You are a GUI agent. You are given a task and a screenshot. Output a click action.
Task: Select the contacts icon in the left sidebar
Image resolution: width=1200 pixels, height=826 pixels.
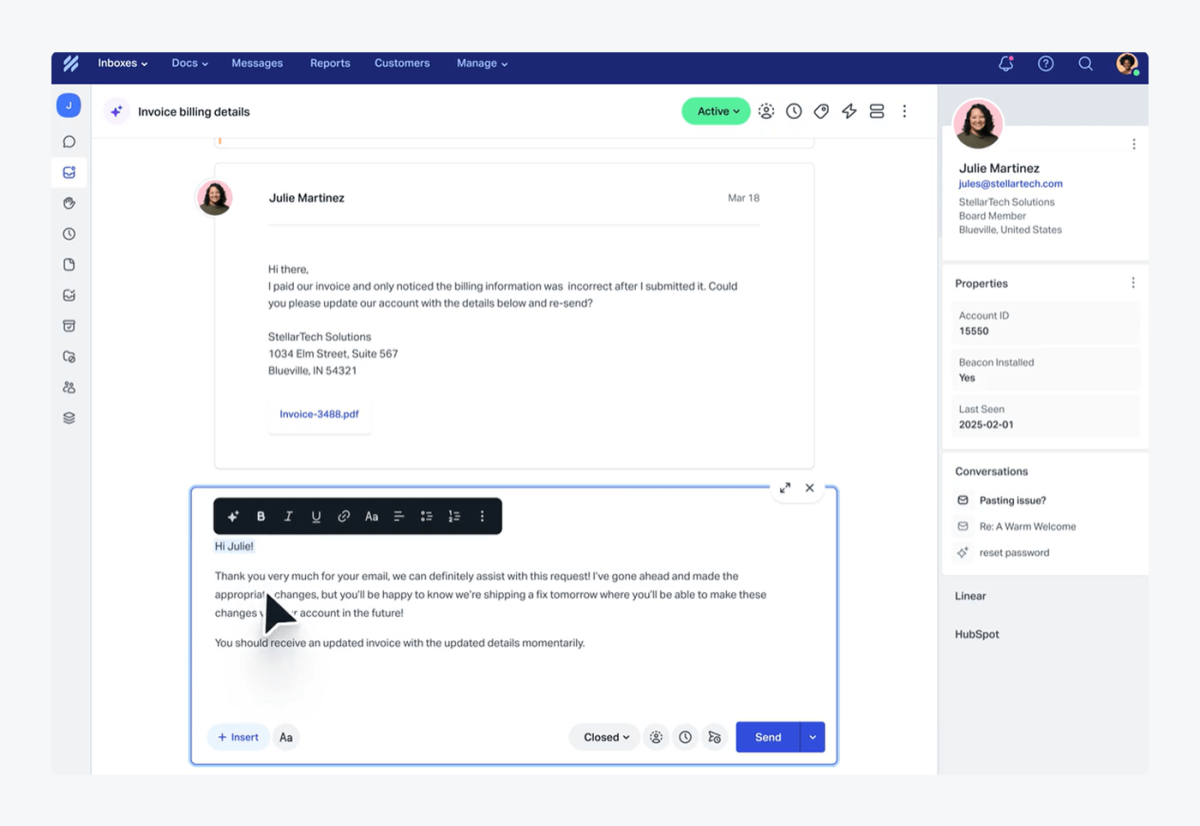click(x=68, y=387)
